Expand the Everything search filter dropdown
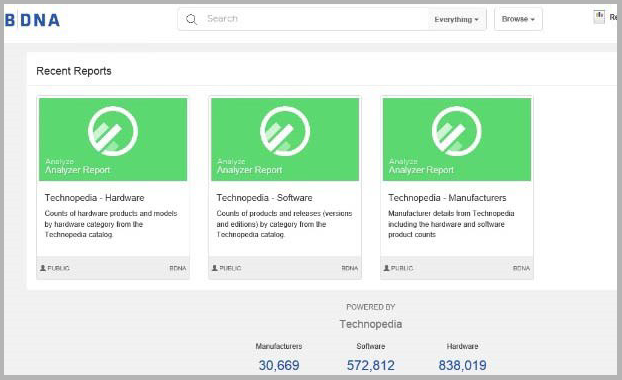 [x=457, y=19]
